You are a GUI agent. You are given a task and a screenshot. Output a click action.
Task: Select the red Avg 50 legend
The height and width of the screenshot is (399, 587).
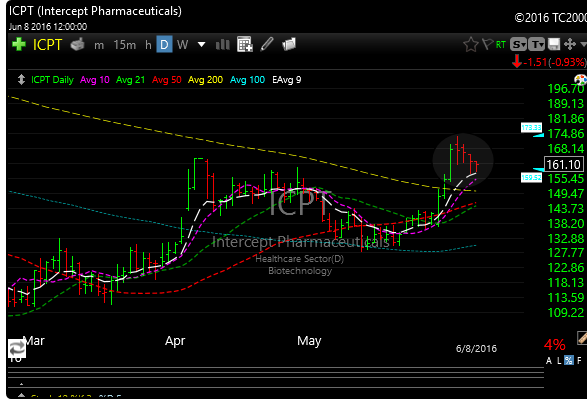[167, 80]
